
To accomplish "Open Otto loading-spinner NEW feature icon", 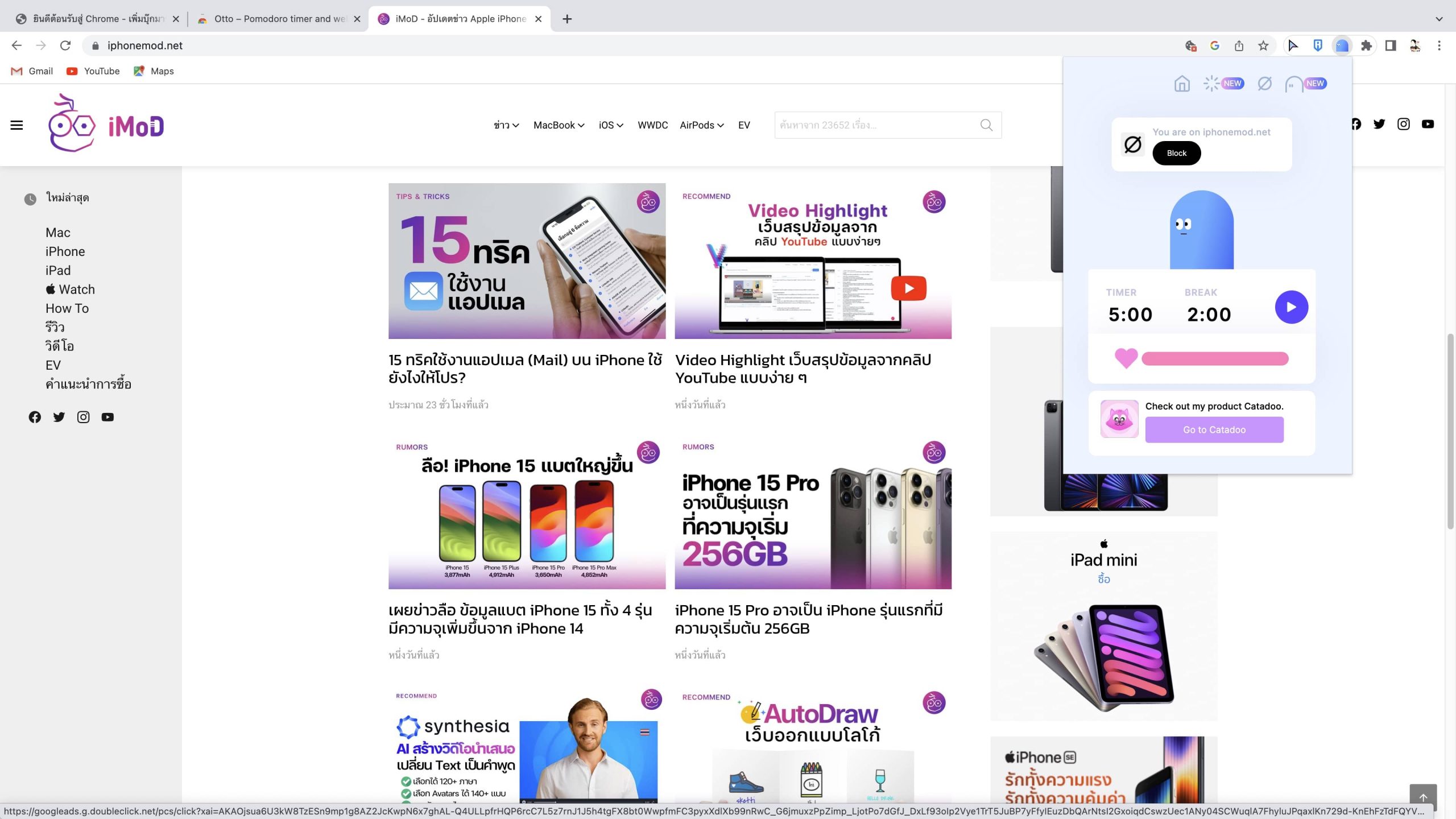I will [x=1211, y=84].
